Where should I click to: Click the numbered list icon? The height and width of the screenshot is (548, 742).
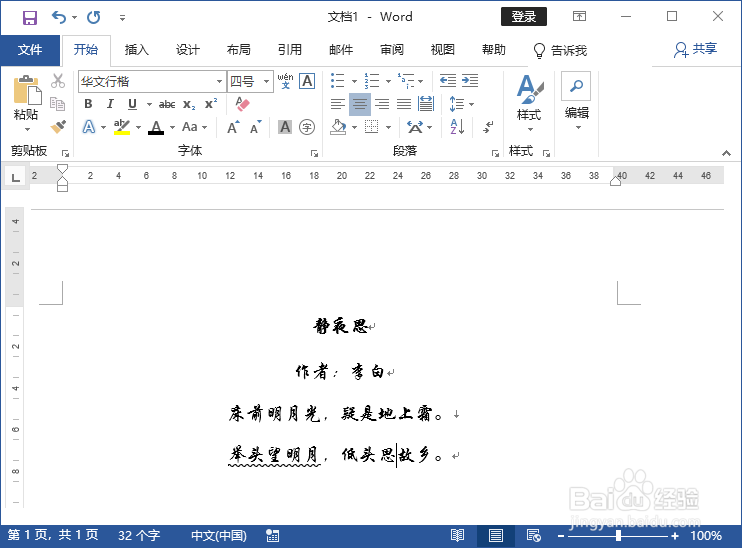(x=372, y=81)
